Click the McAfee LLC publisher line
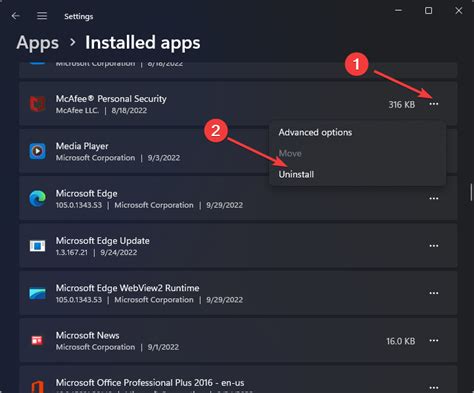 click(101, 110)
